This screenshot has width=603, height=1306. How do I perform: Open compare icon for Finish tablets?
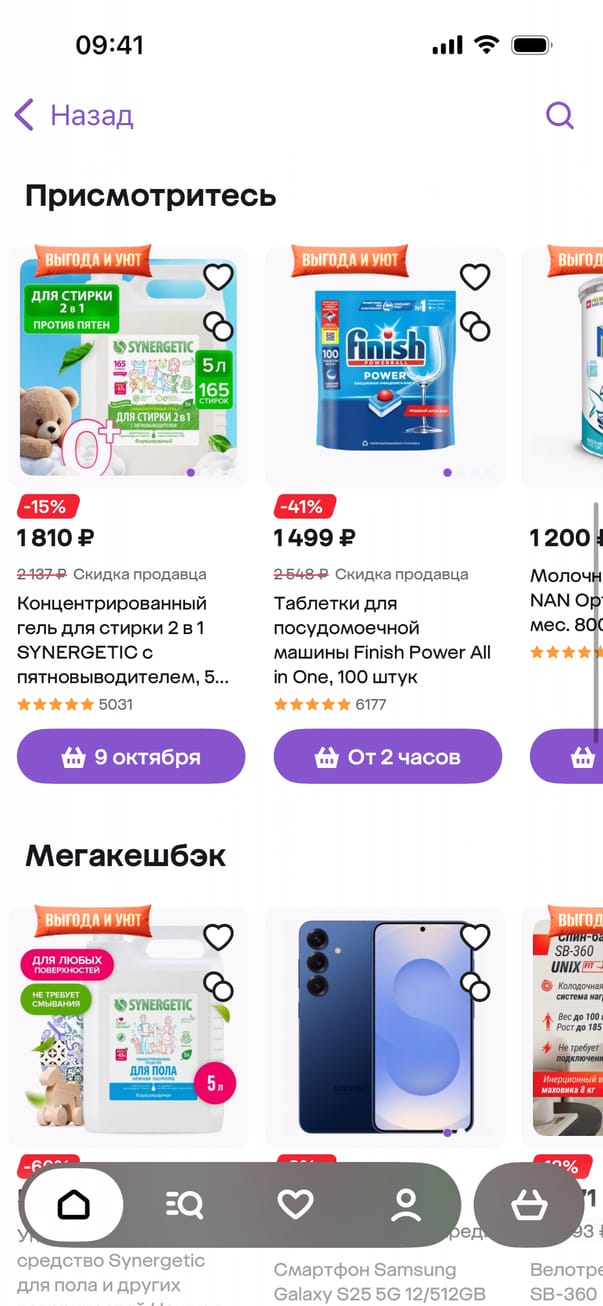475,326
